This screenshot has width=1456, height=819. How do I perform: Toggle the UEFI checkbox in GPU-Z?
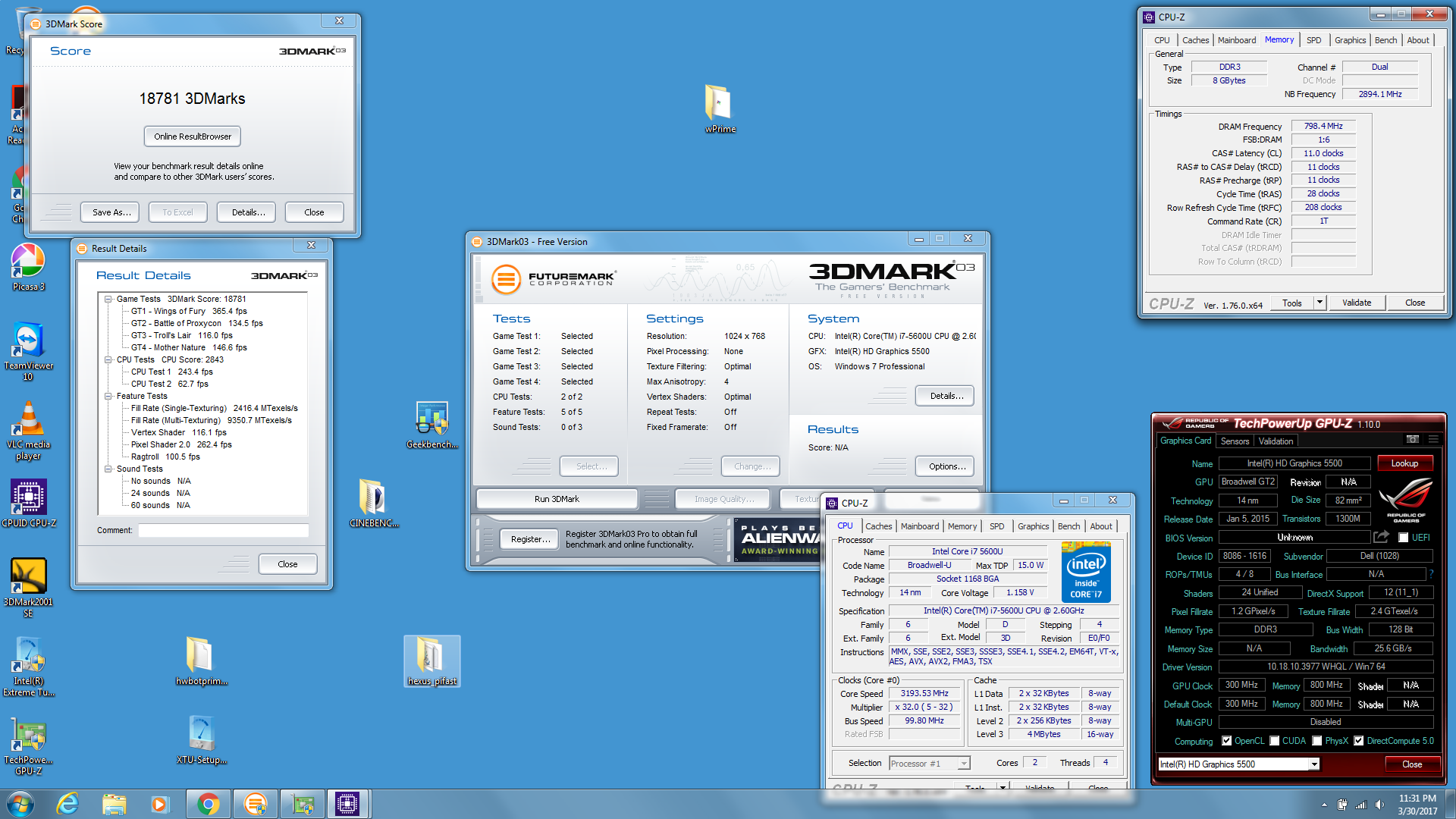tap(1403, 537)
